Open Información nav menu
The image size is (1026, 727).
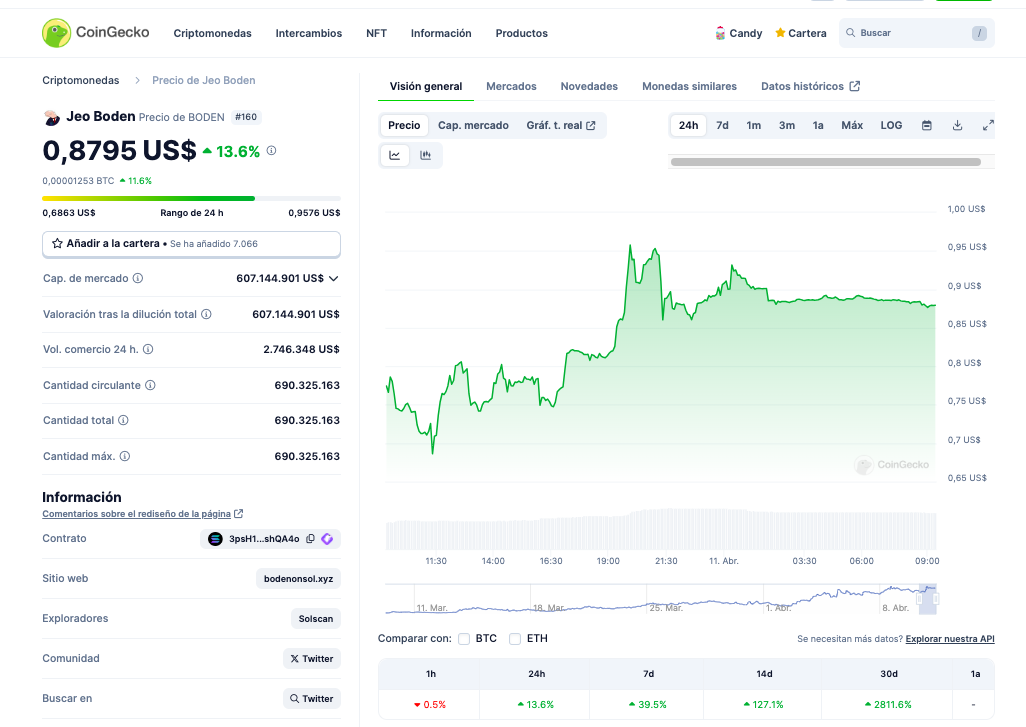[440, 33]
